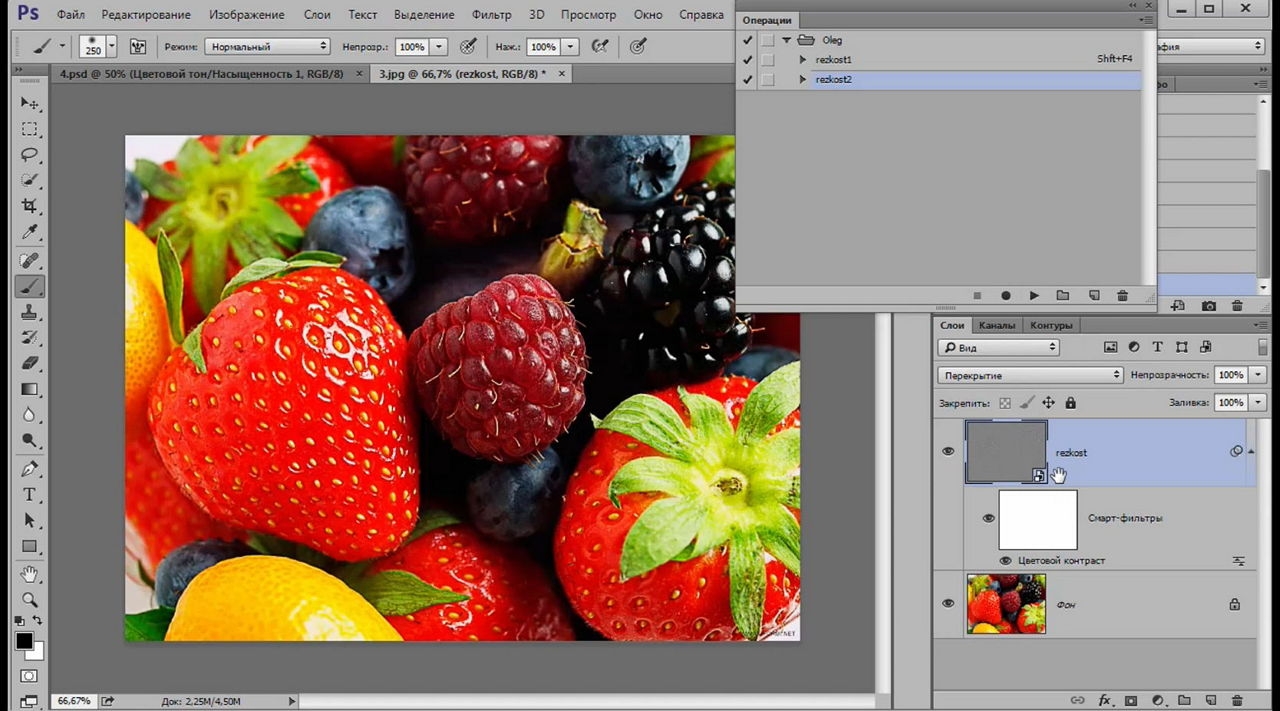Select the smart filters mask thumbnail
The image size is (1280, 711).
(x=1038, y=519)
